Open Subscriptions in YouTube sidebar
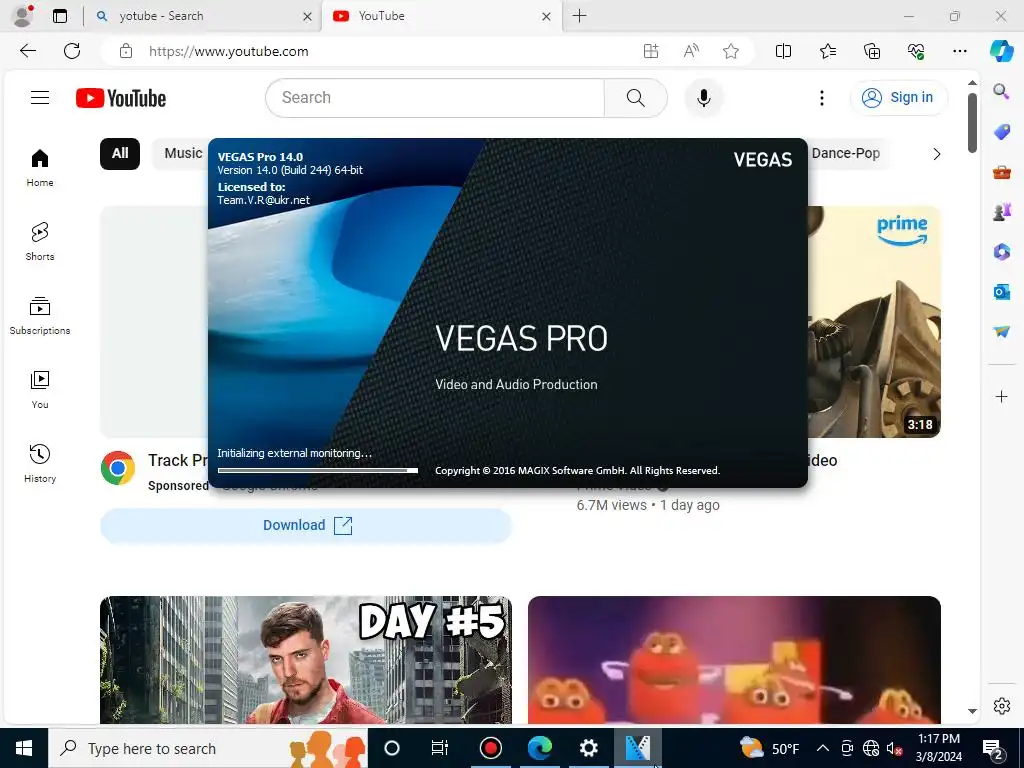 point(40,315)
